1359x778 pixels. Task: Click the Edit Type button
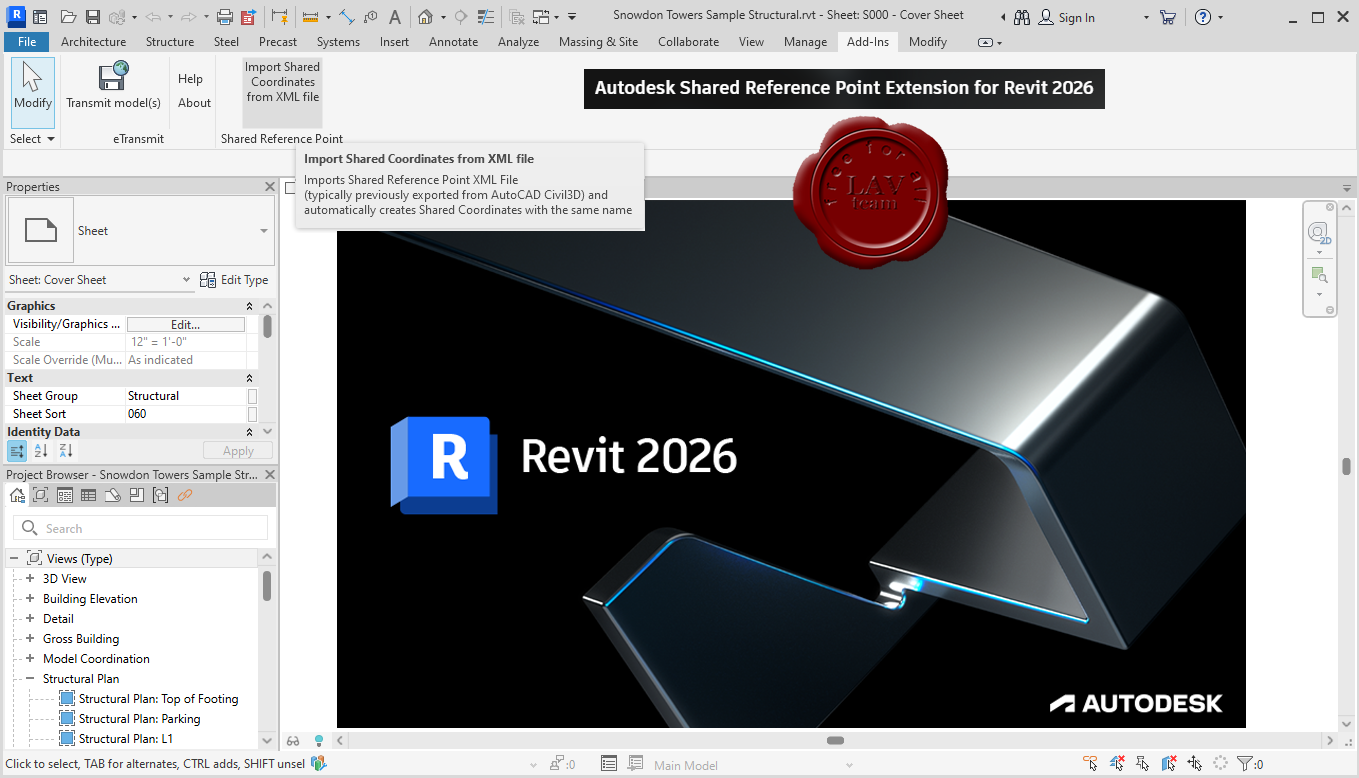click(x=234, y=280)
